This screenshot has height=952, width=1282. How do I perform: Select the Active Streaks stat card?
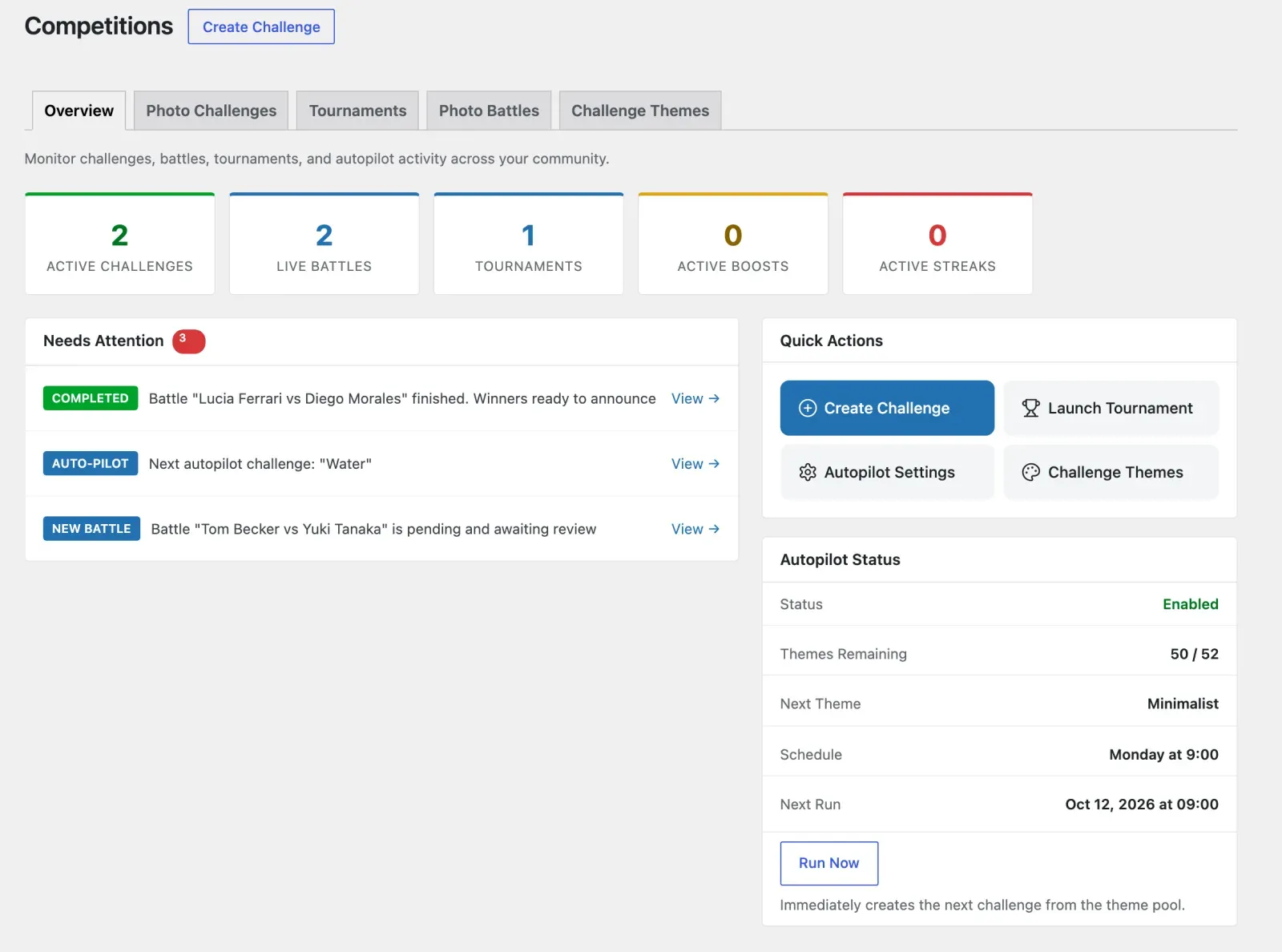click(x=937, y=244)
